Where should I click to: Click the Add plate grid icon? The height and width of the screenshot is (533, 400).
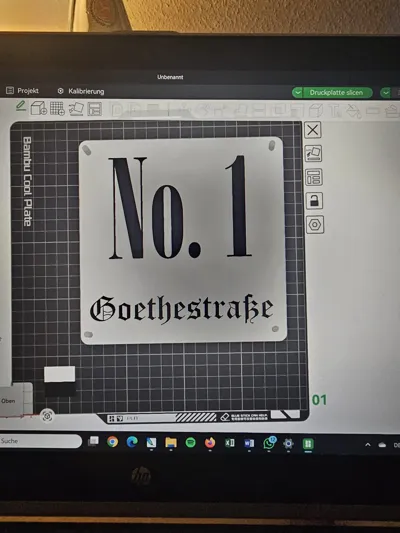[57, 109]
